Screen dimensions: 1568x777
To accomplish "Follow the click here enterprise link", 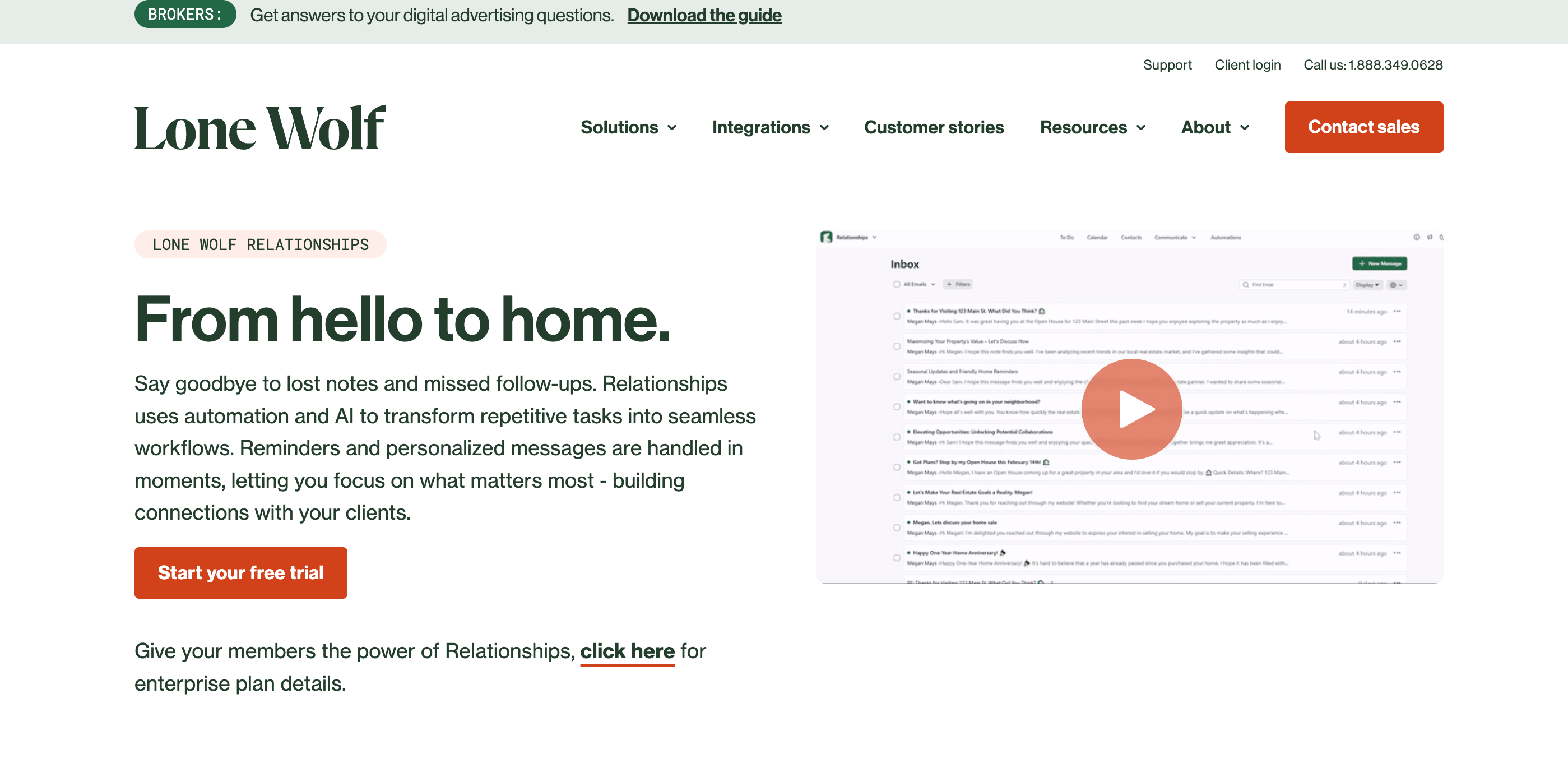I will point(627,651).
